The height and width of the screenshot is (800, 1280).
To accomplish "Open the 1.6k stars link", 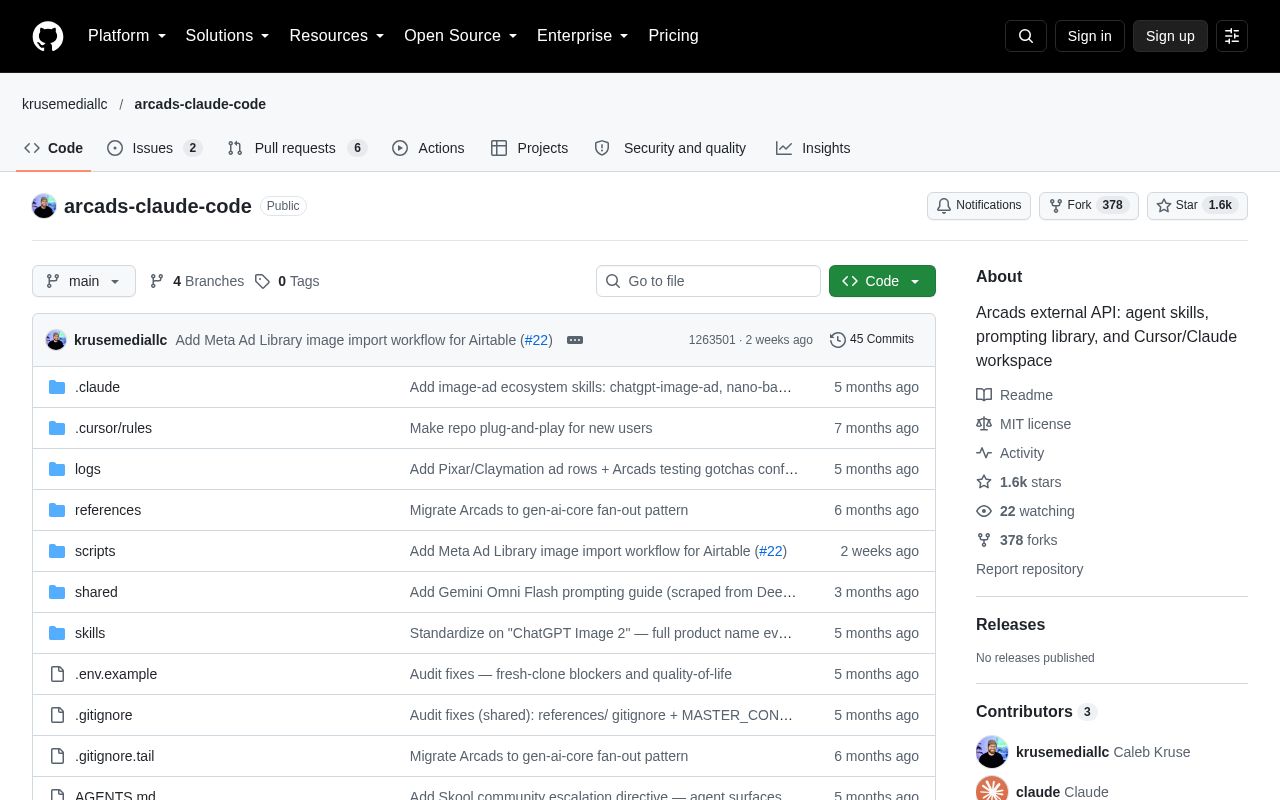I will (1018, 482).
